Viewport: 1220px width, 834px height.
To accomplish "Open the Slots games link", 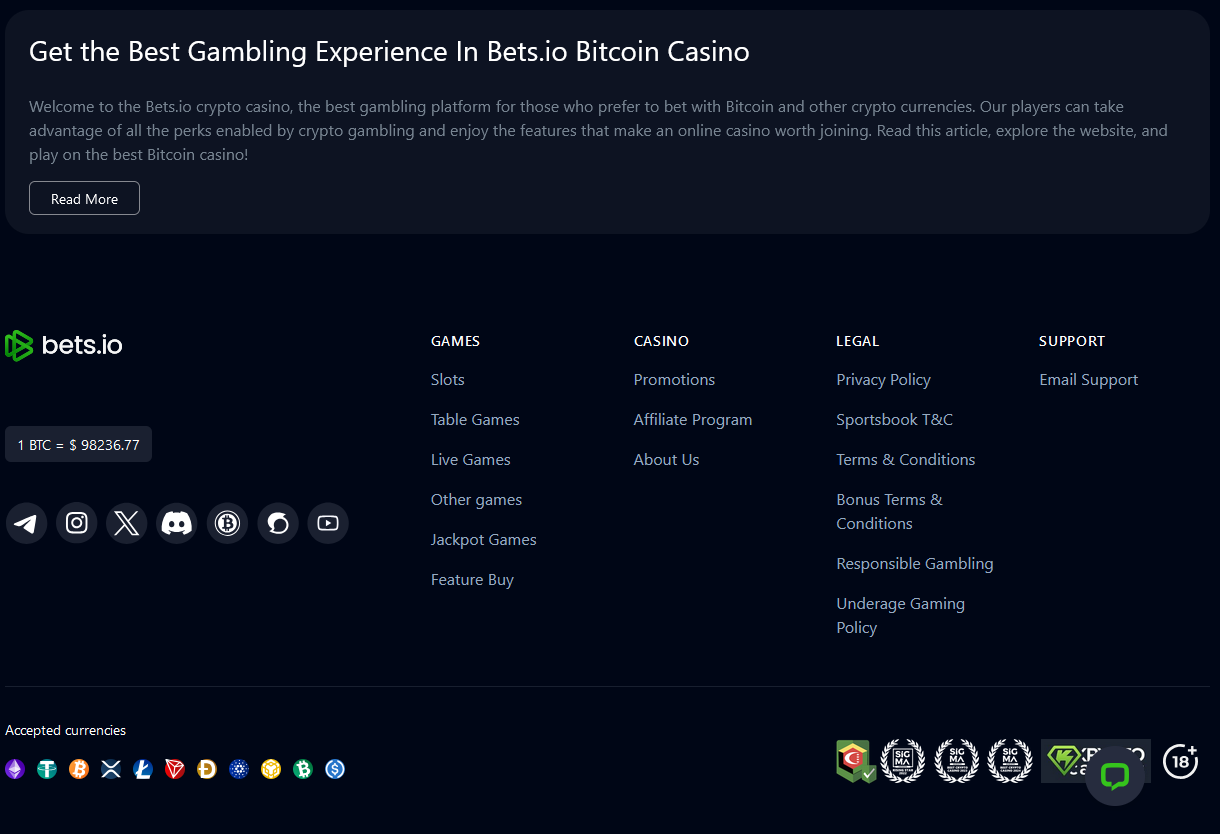I will click(x=448, y=380).
